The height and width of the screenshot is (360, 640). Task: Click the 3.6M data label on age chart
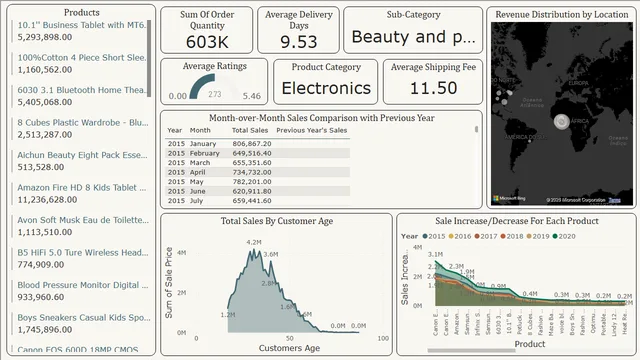(271, 254)
